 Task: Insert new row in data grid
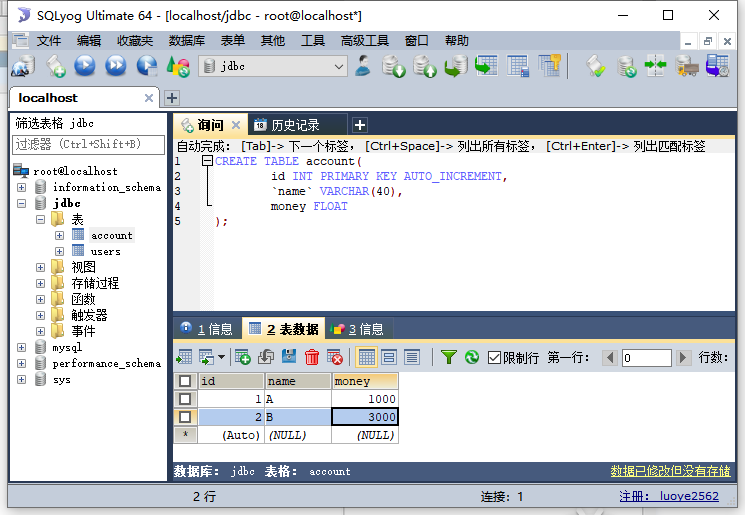pos(242,357)
